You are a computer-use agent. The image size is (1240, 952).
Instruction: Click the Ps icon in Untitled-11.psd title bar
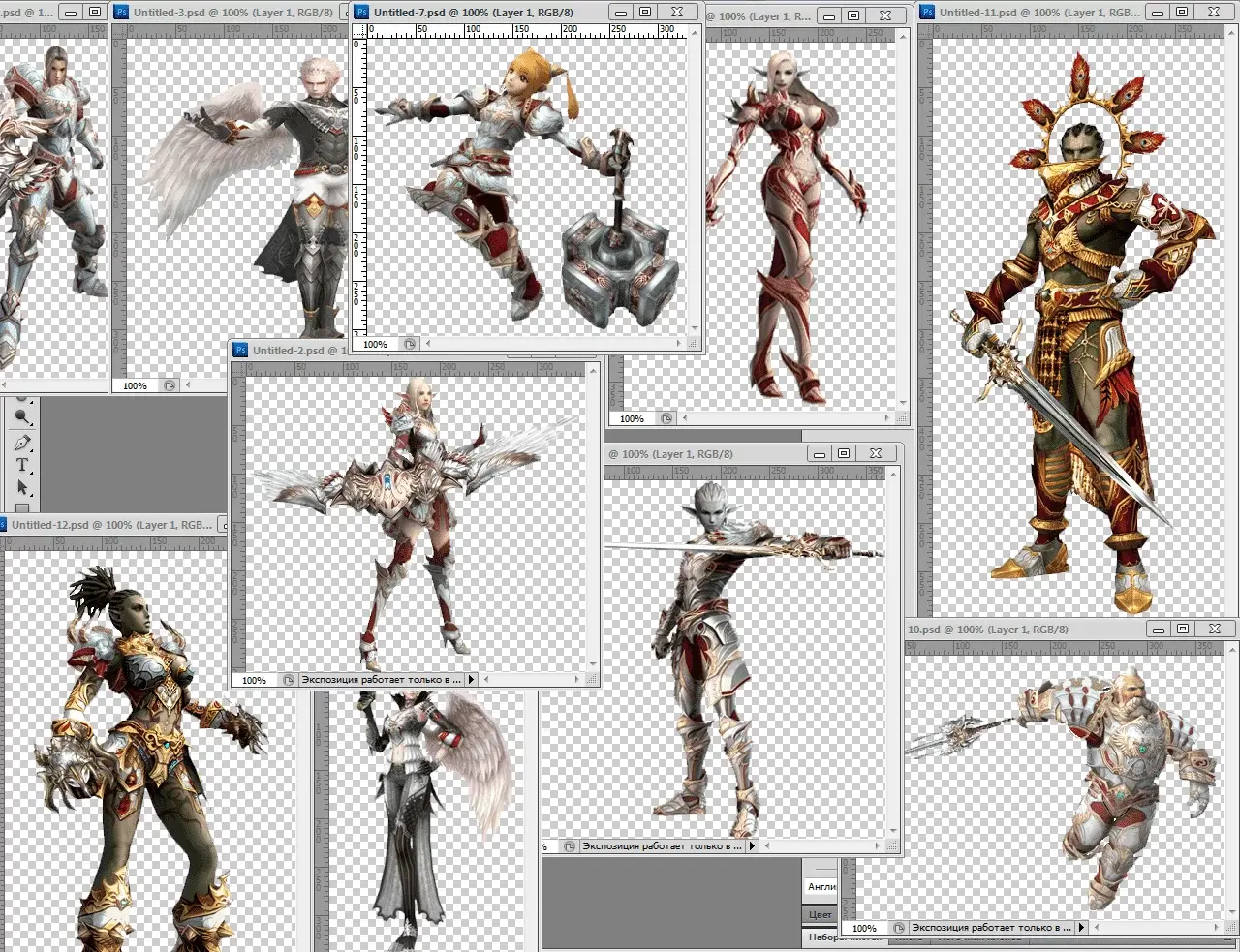click(927, 13)
